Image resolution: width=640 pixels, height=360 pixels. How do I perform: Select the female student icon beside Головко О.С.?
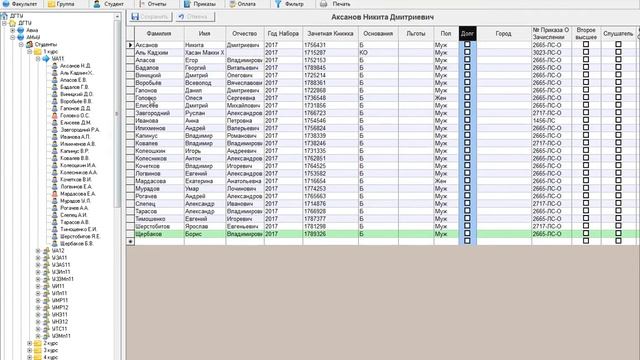tap(54, 116)
